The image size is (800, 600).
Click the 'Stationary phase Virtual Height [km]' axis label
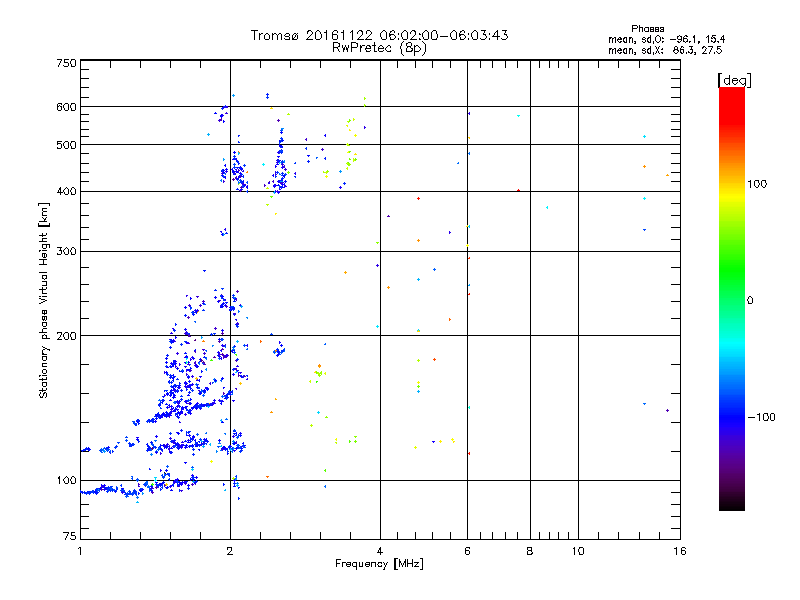(44, 300)
